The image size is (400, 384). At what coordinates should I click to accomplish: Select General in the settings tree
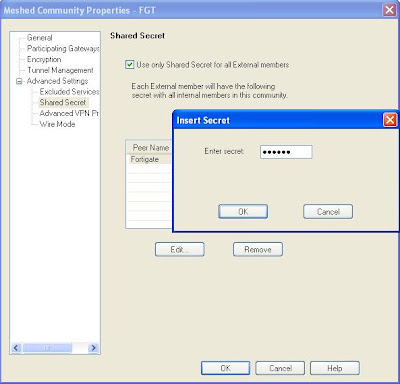(x=39, y=38)
